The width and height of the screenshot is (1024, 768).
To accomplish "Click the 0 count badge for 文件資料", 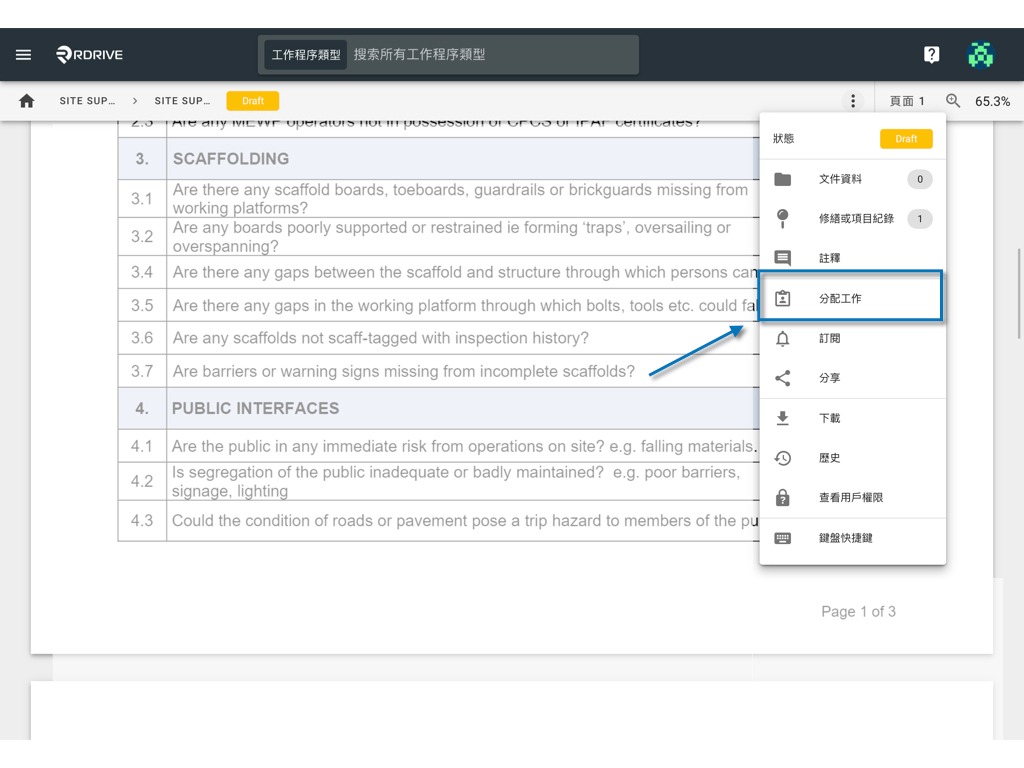I will [x=920, y=179].
